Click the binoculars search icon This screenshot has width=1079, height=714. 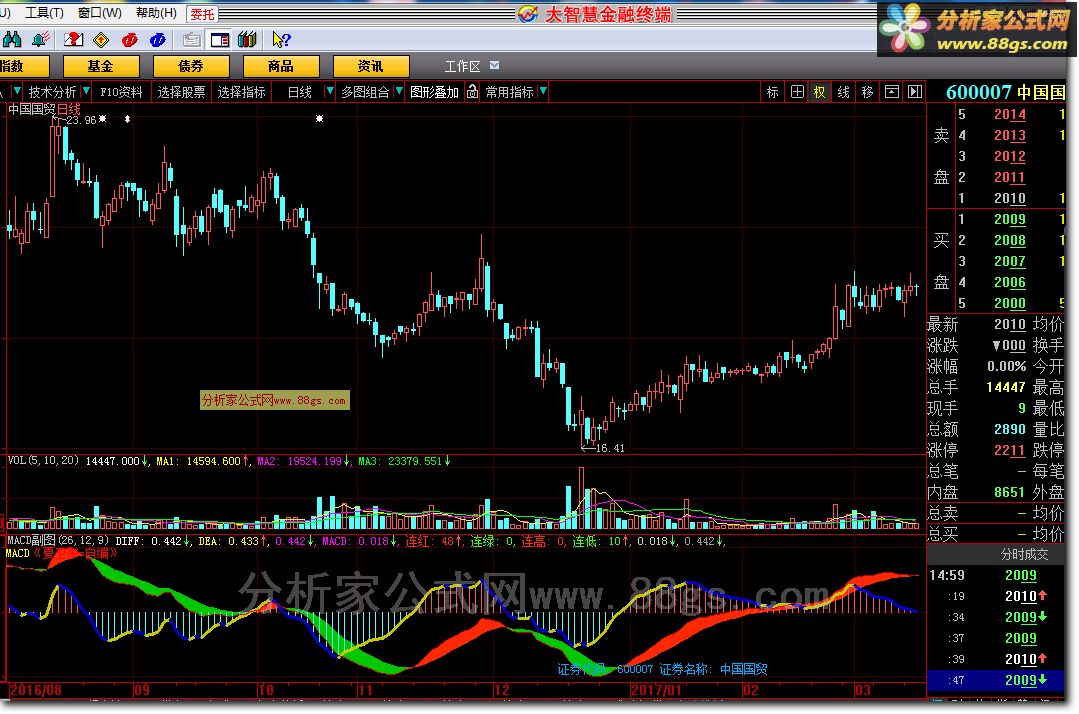click(x=12, y=40)
